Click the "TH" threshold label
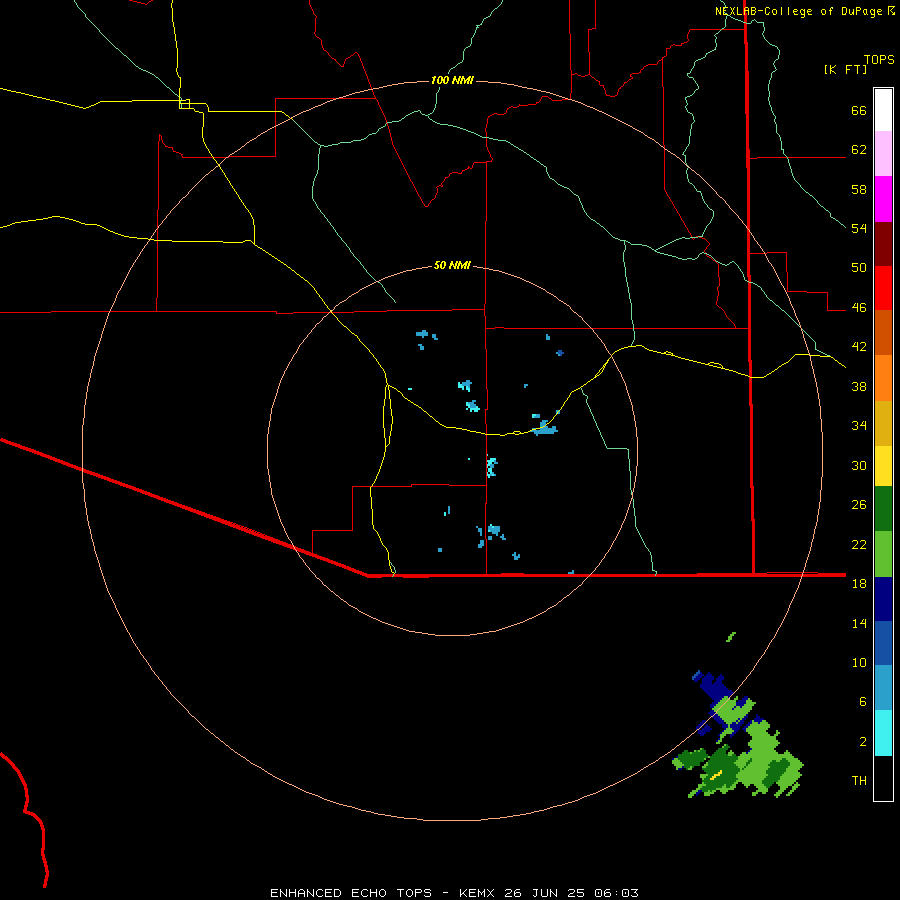900x900 pixels. 859,781
